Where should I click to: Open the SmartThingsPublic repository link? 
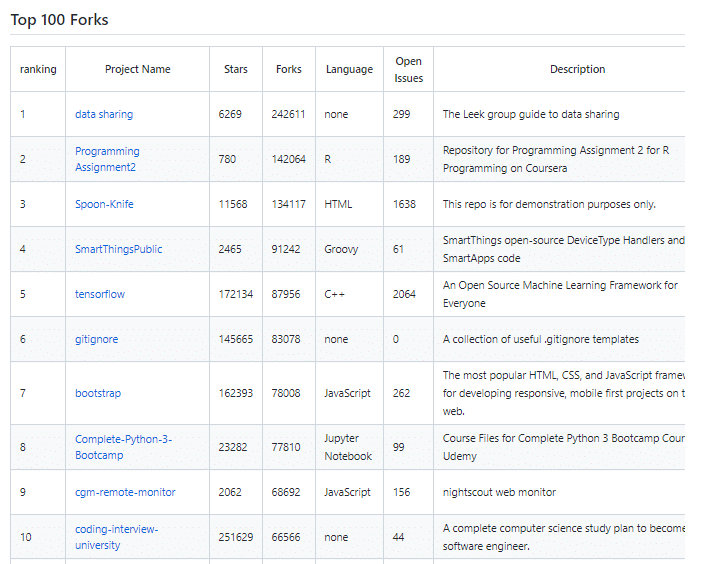tap(118, 249)
